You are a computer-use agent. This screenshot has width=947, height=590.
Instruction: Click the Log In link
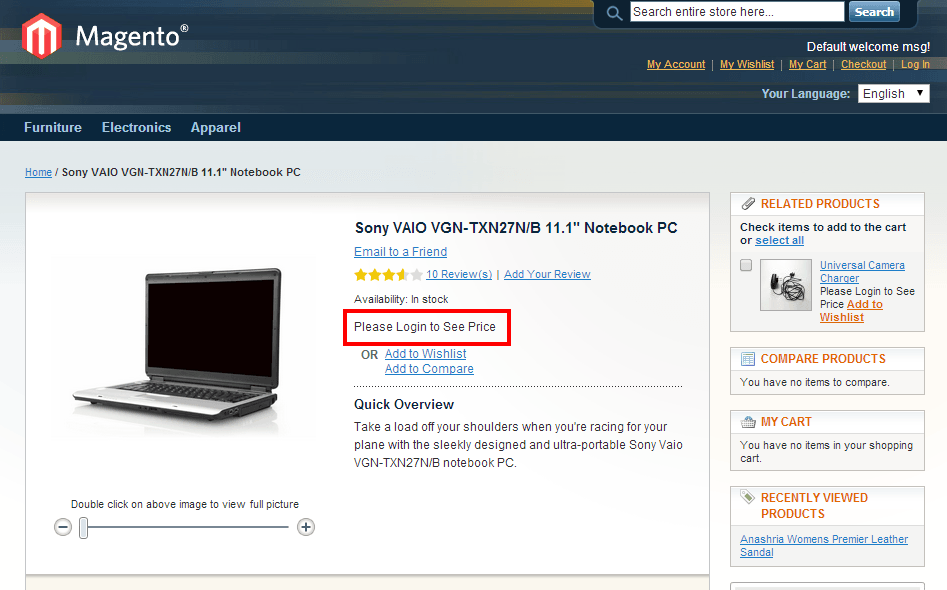click(x=916, y=64)
